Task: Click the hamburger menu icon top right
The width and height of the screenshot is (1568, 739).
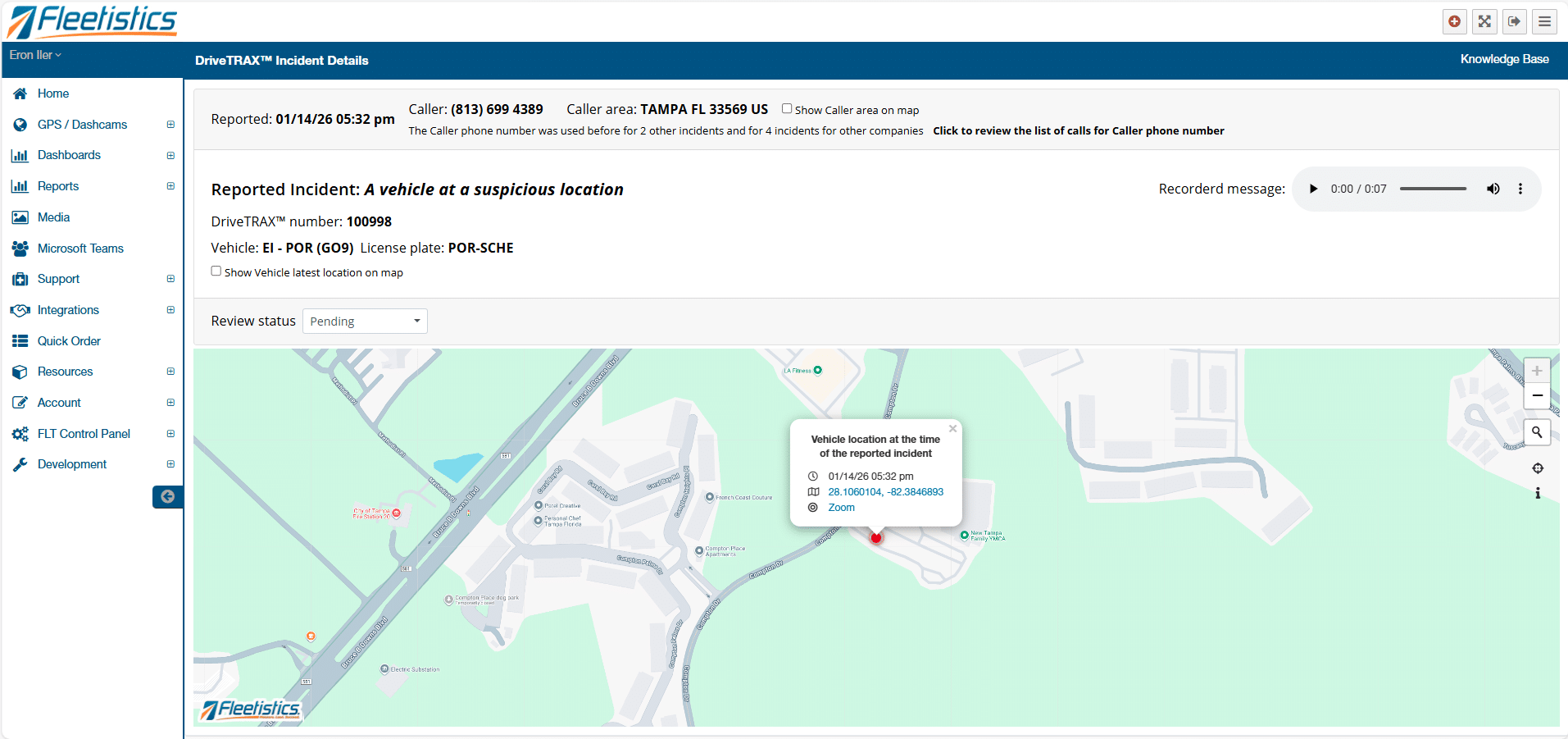Action: pyautogui.click(x=1544, y=21)
